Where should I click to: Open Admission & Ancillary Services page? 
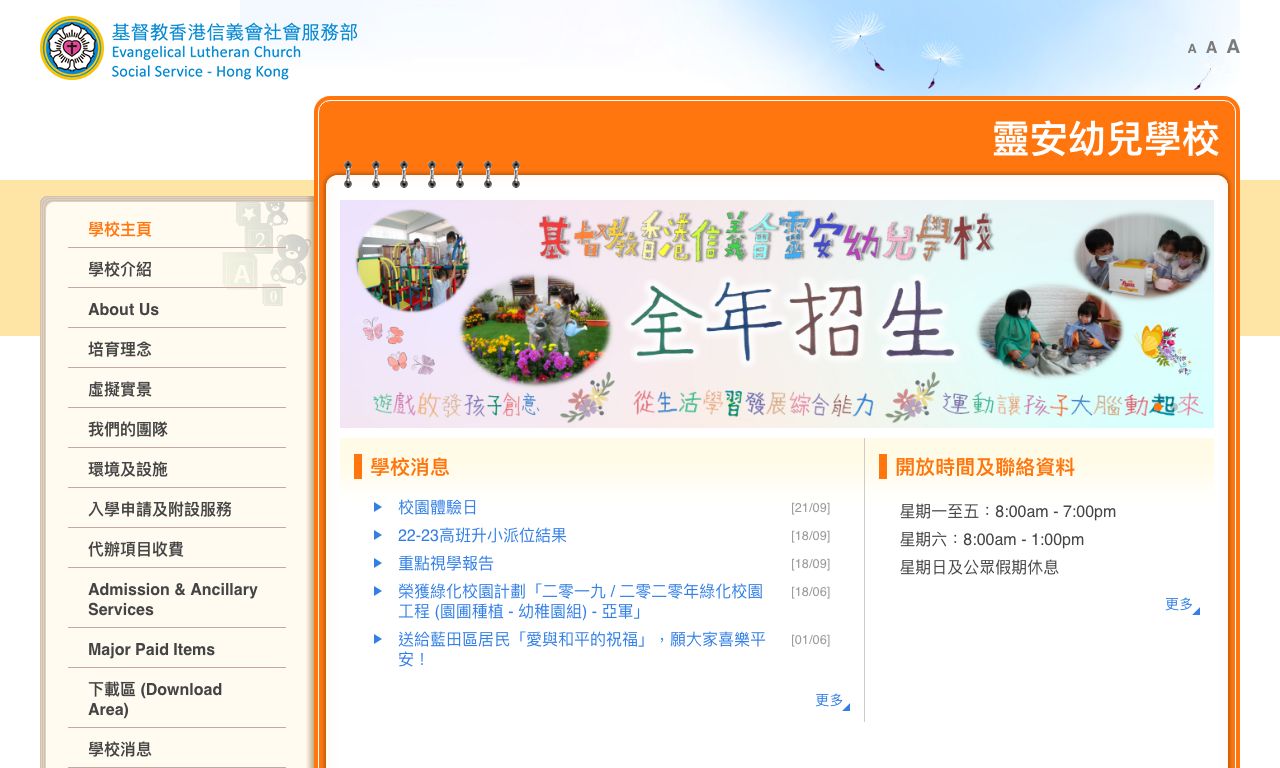[x=173, y=599]
